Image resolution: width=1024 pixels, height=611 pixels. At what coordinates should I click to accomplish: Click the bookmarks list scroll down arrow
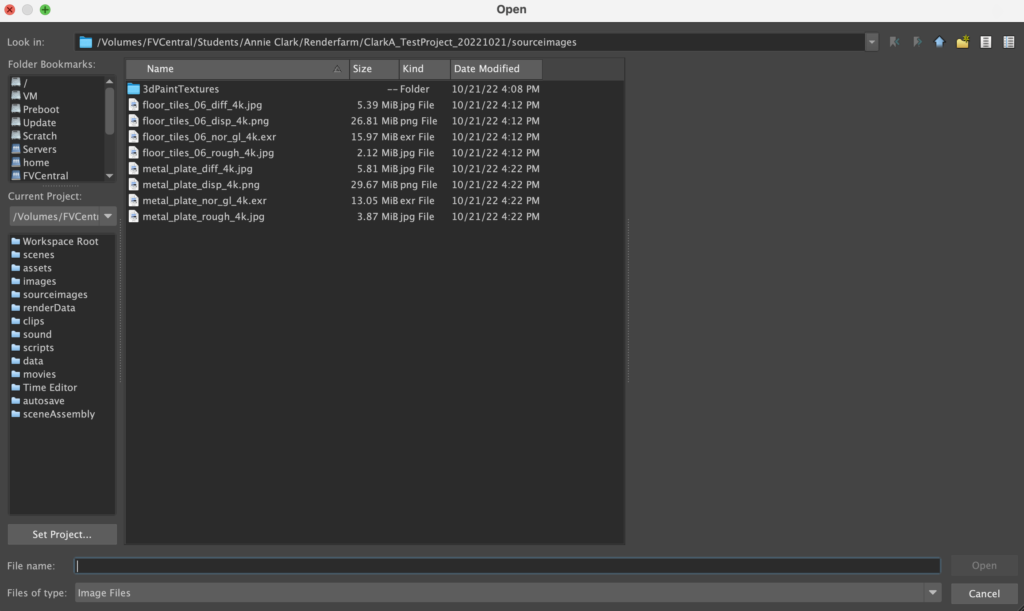pyautogui.click(x=109, y=176)
